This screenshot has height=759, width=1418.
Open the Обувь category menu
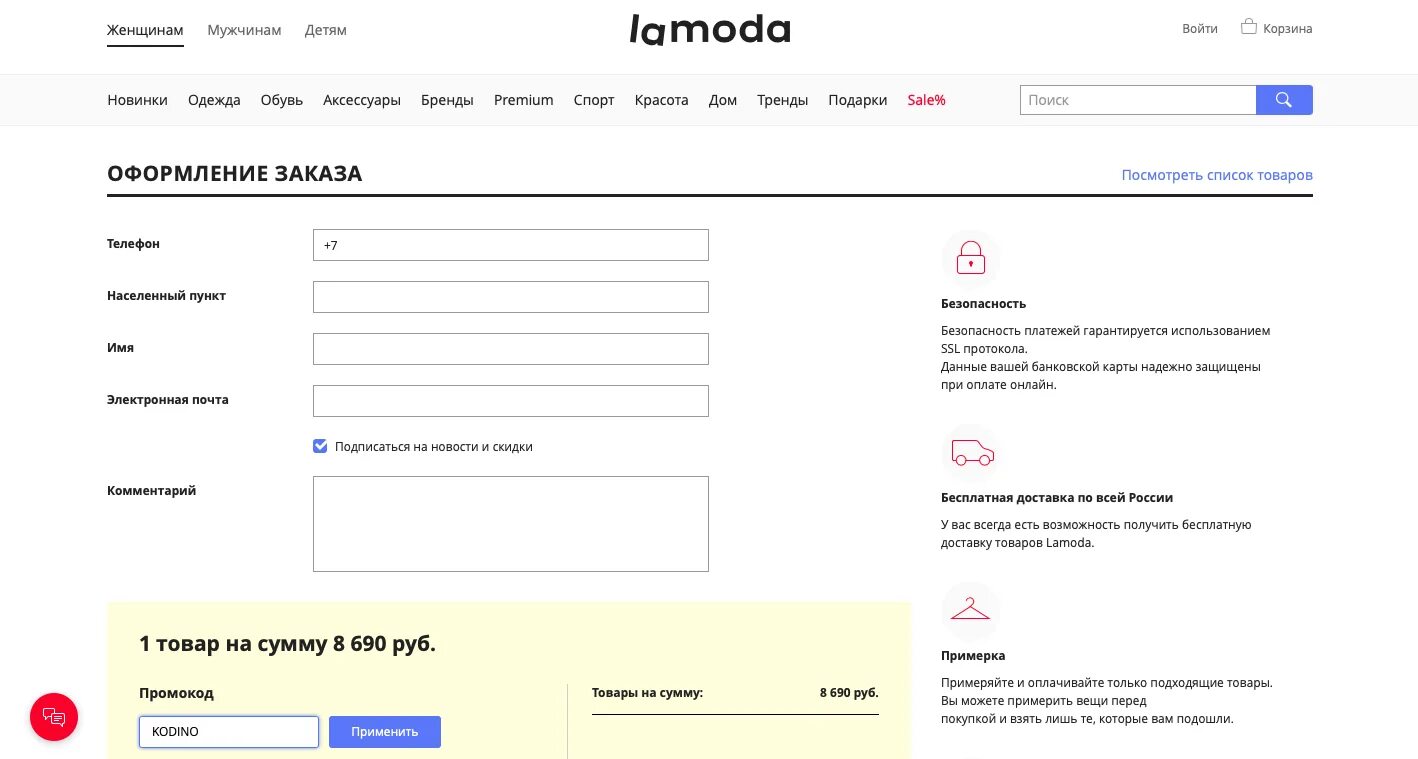click(x=282, y=100)
